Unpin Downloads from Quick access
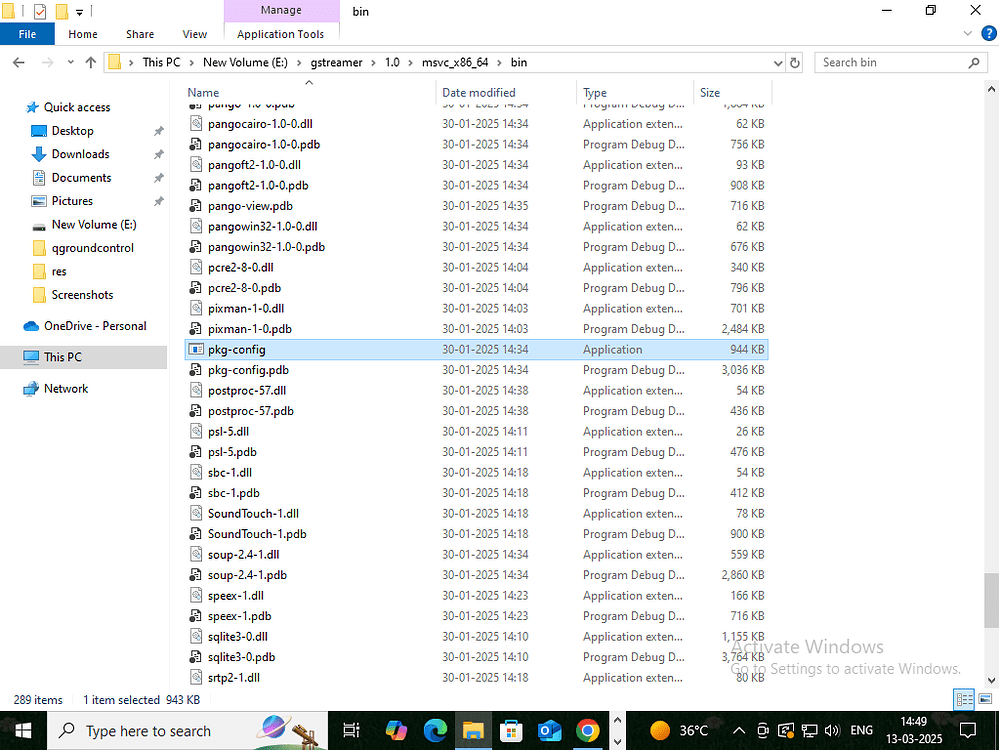 [x=158, y=154]
